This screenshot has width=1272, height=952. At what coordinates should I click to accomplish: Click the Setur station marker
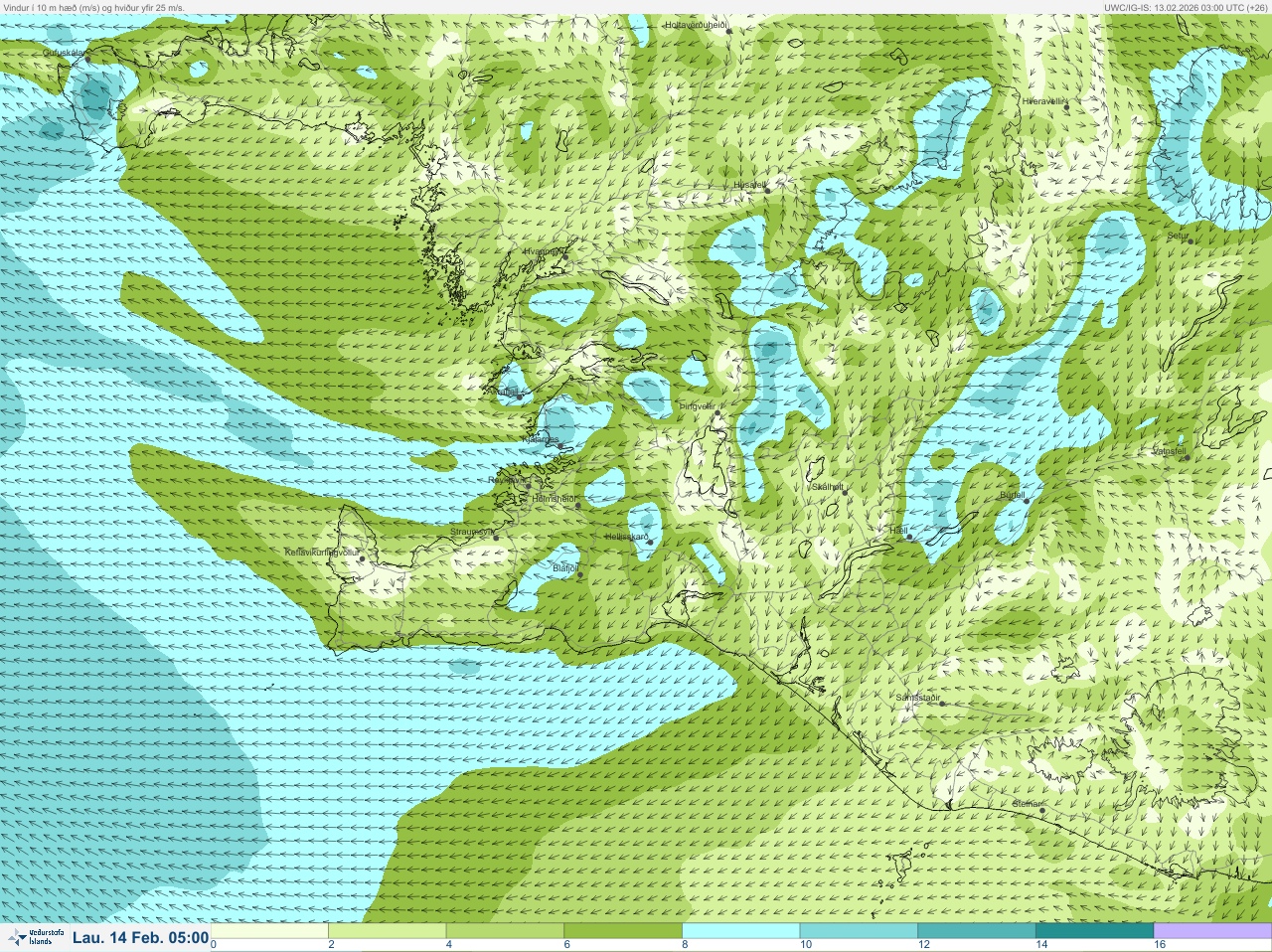1191,240
